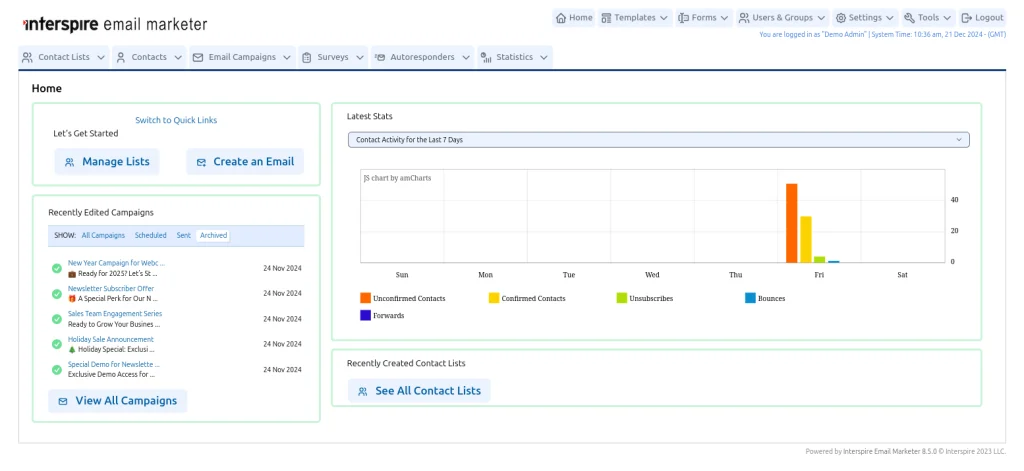Screen dimensions: 1024x471
Task: Click the Autoresponders mail icon
Action: pyautogui.click(x=379, y=57)
